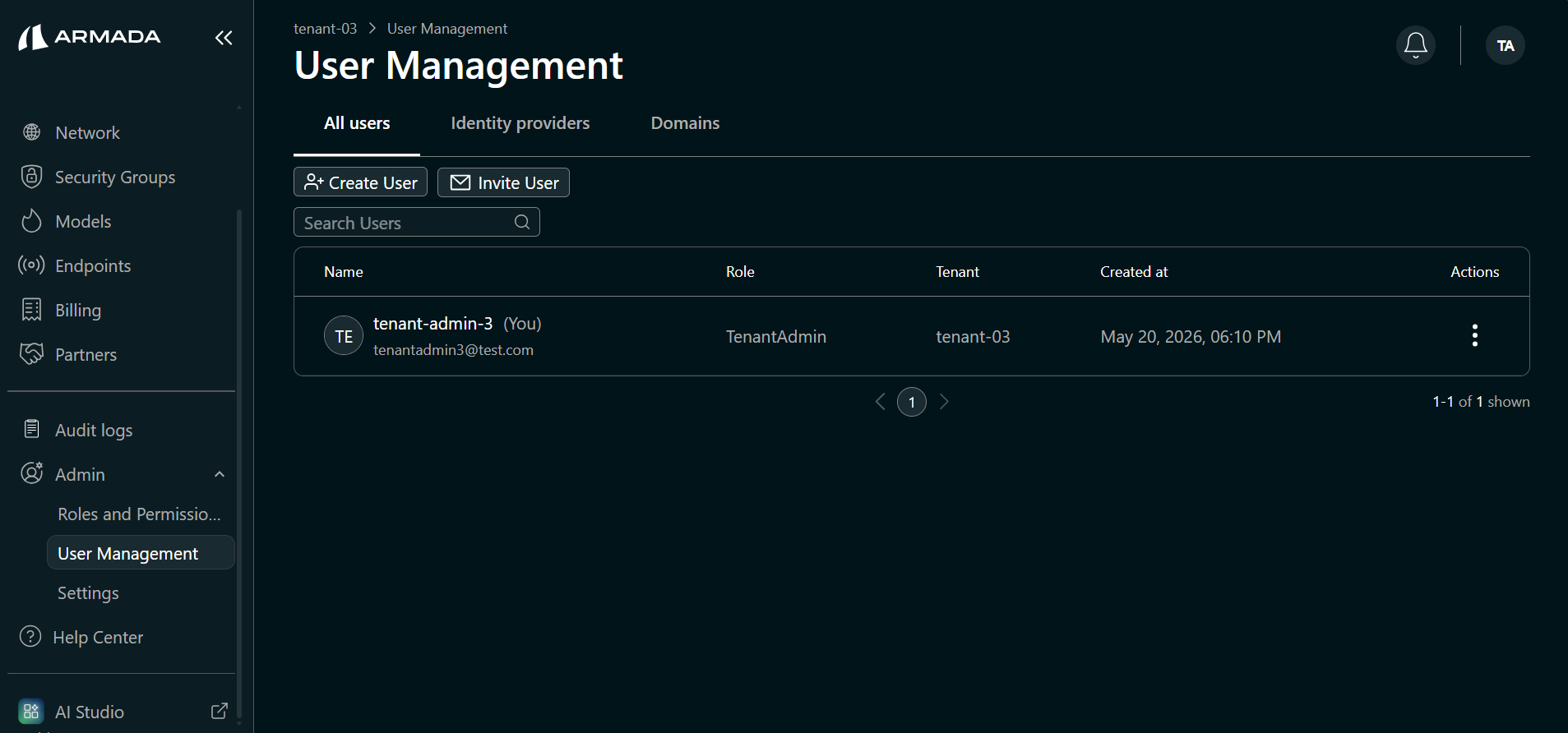Launch AI Studio
1568x733 pixels.
point(89,712)
